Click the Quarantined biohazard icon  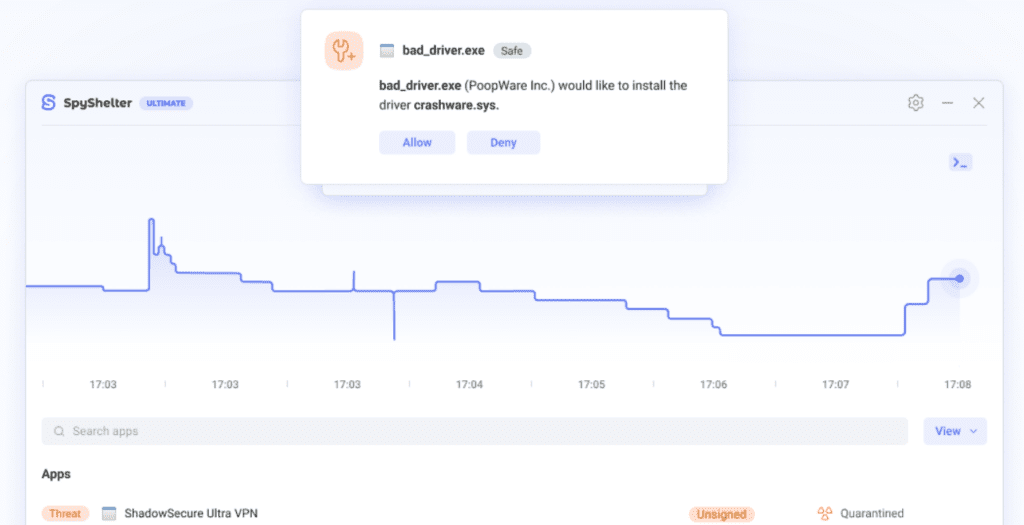[825, 514]
